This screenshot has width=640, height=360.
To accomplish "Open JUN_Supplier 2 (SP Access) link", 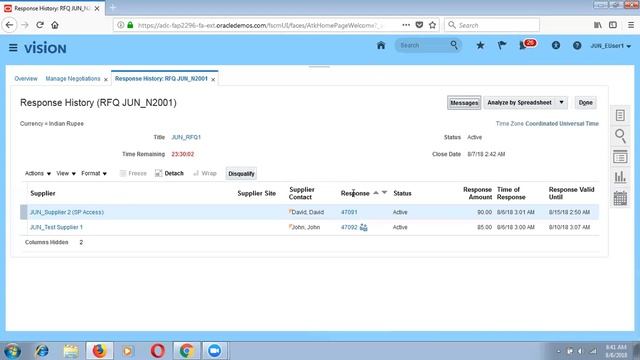I will click(67, 212).
